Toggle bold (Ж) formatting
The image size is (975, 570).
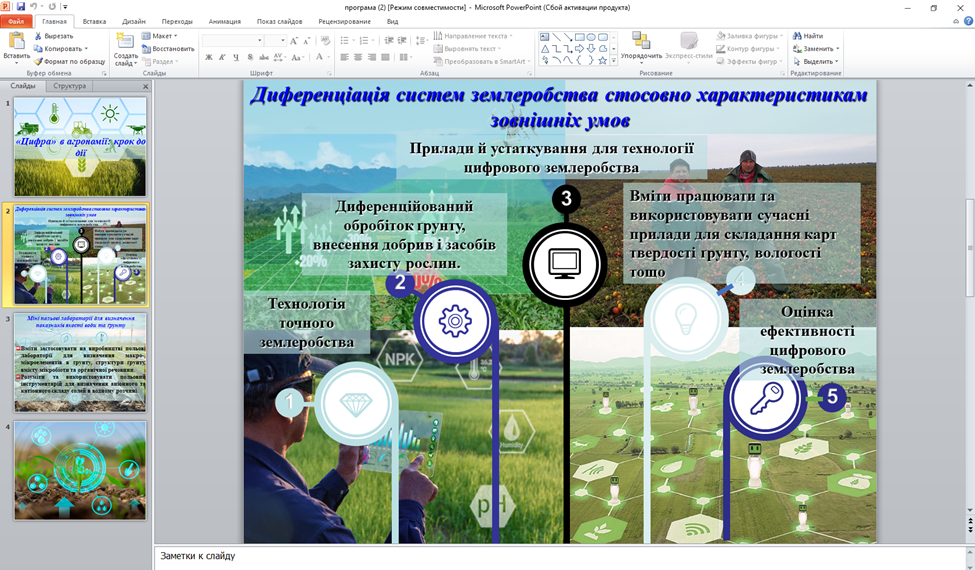tap(209, 57)
